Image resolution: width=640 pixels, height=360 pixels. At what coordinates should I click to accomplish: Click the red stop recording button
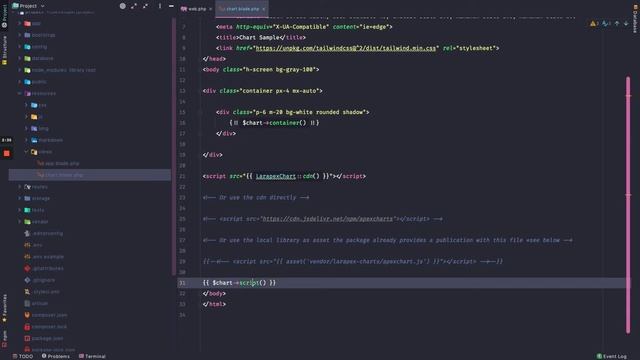(7, 153)
